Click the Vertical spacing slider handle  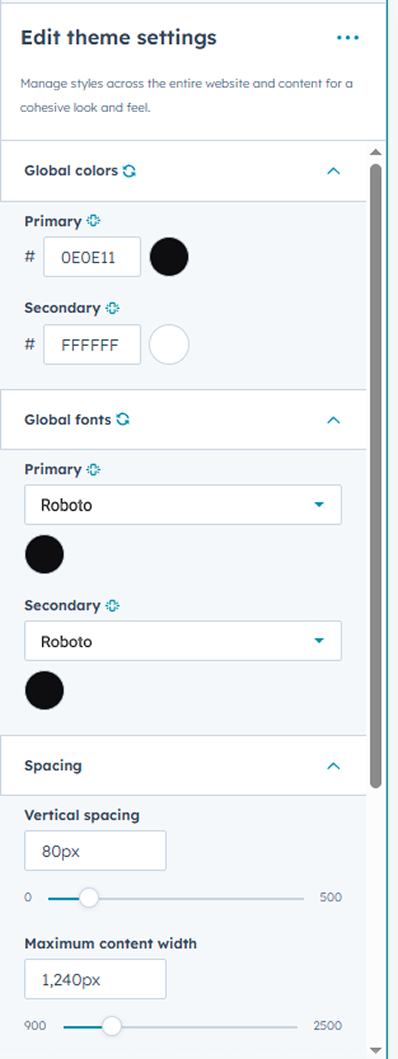tap(89, 898)
